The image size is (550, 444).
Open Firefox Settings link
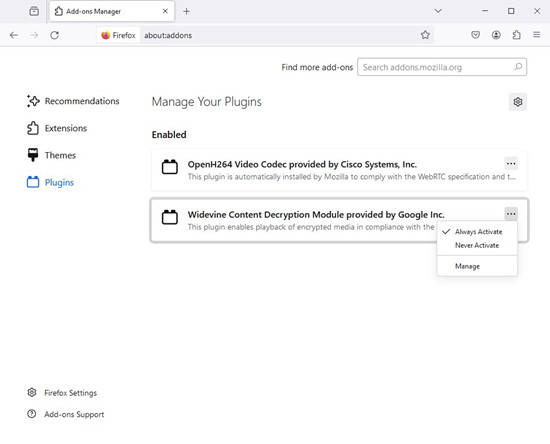[x=62, y=393]
